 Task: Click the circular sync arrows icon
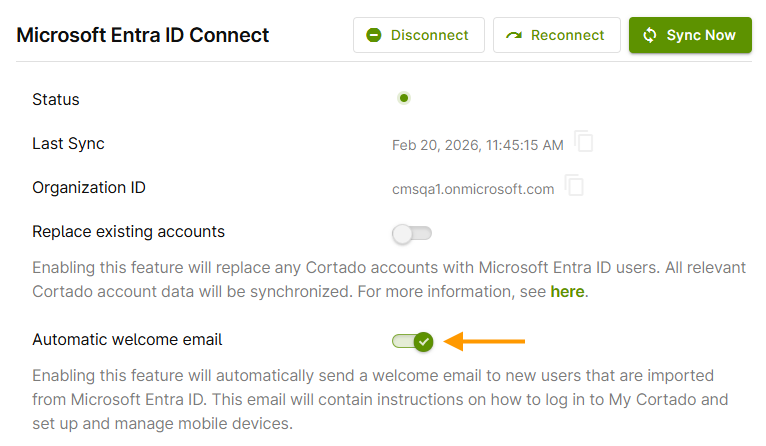(650, 35)
